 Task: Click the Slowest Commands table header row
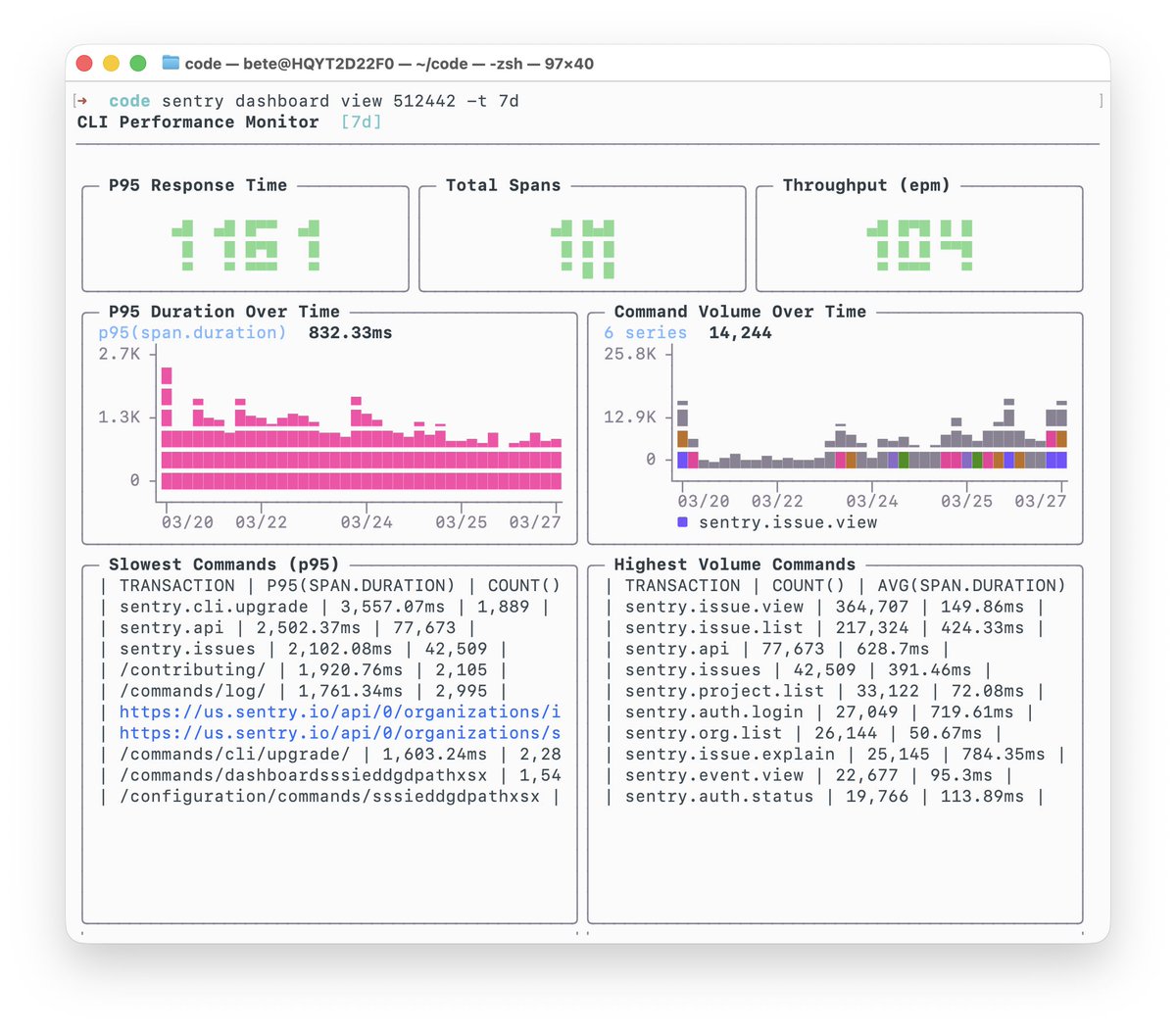[330, 586]
